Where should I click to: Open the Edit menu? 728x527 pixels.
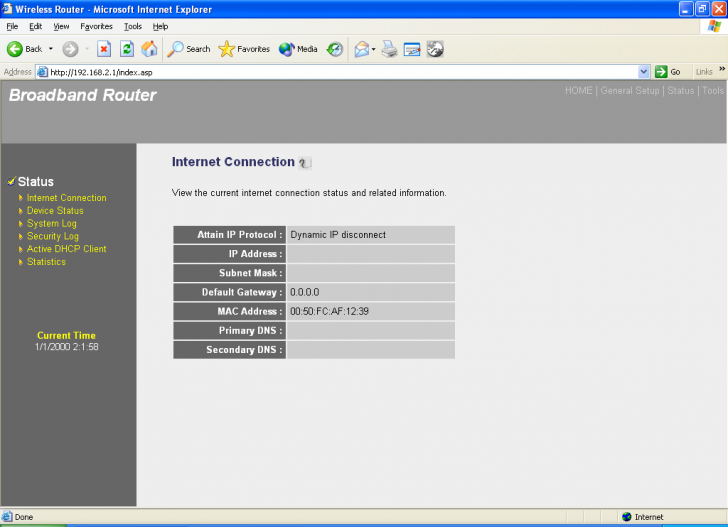[36, 26]
